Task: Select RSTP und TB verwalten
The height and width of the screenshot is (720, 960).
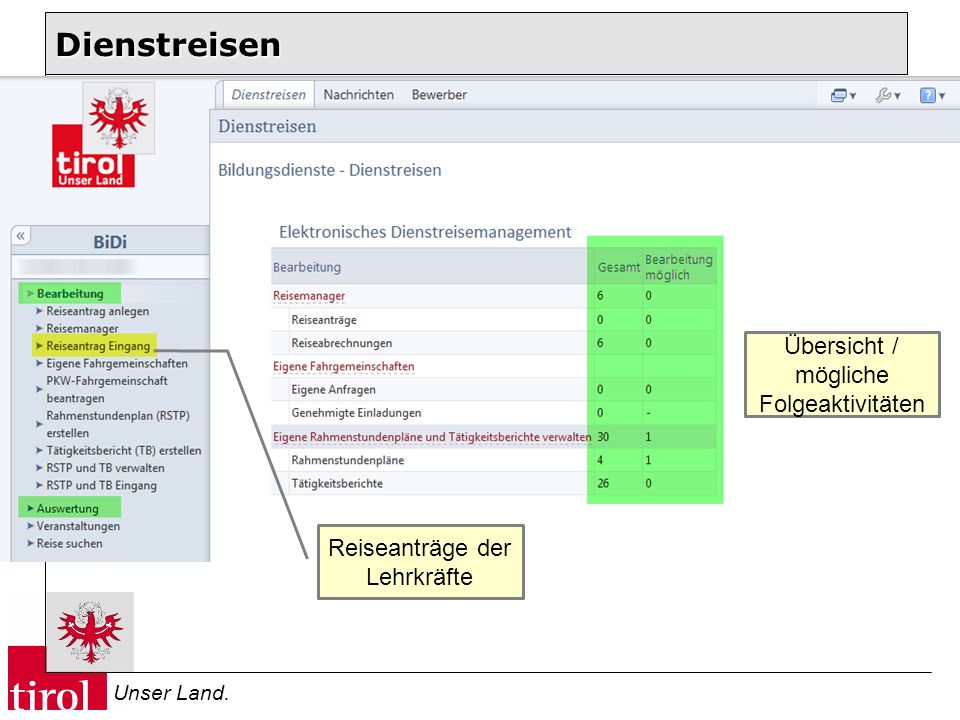Action: click(x=105, y=468)
